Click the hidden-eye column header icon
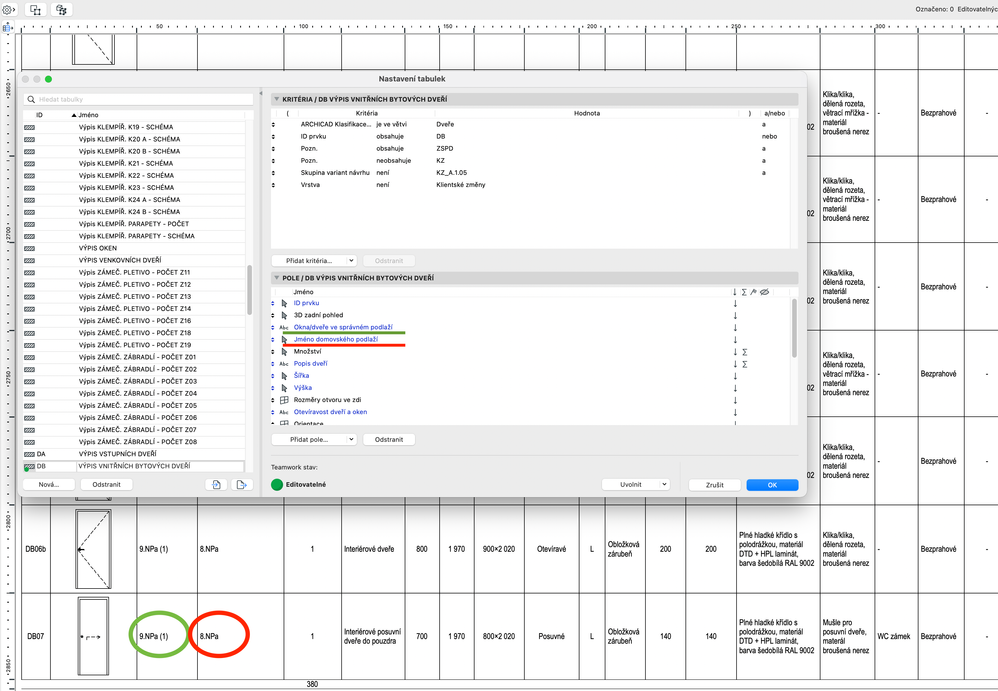 tap(764, 292)
